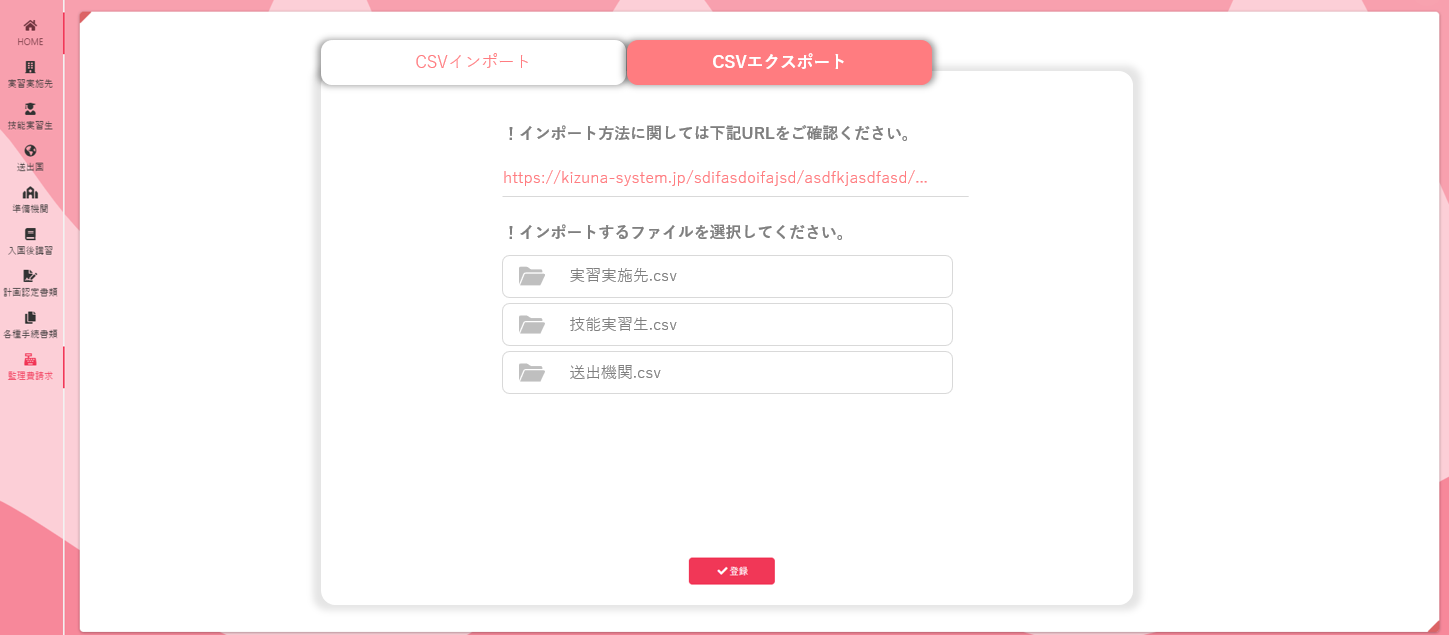Viewport: 1449px width, 635px height.
Task: Switch to the CSVエクスポート tab
Action: pos(779,62)
